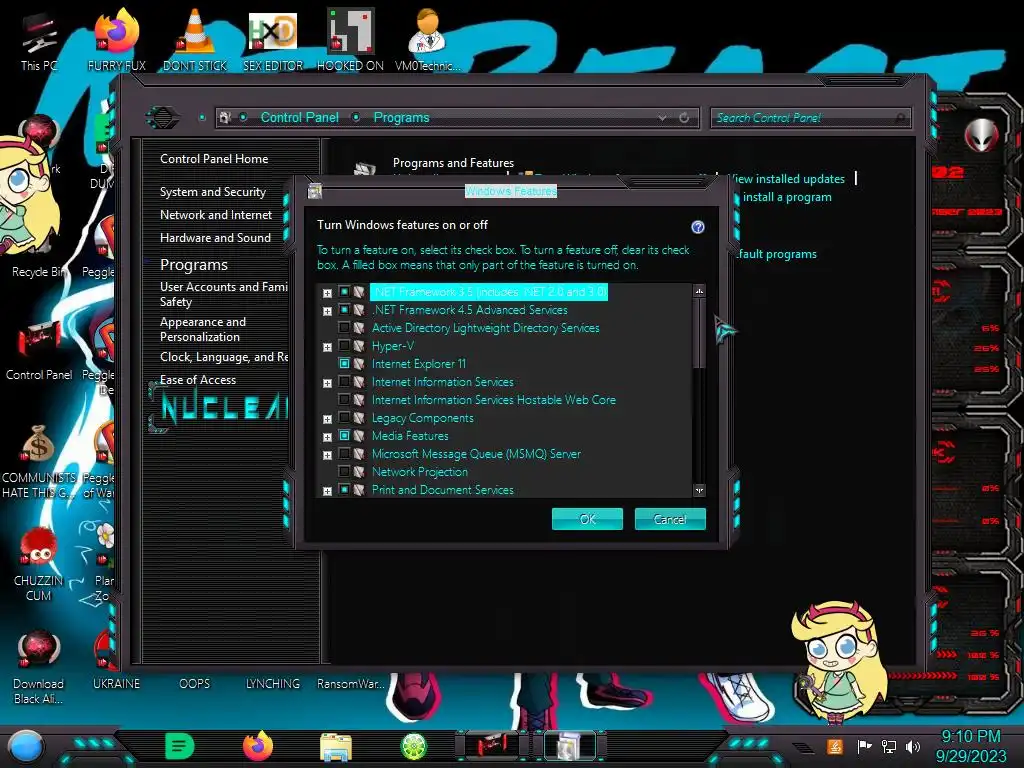Open the COMMUNISTS HATE THIS money bag icon
Image resolution: width=1024 pixels, height=768 pixels.
pyautogui.click(x=39, y=461)
